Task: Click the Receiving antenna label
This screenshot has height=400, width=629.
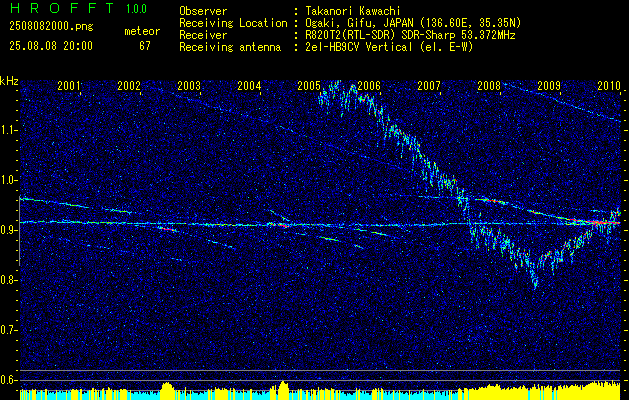Action: pos(230,47)
